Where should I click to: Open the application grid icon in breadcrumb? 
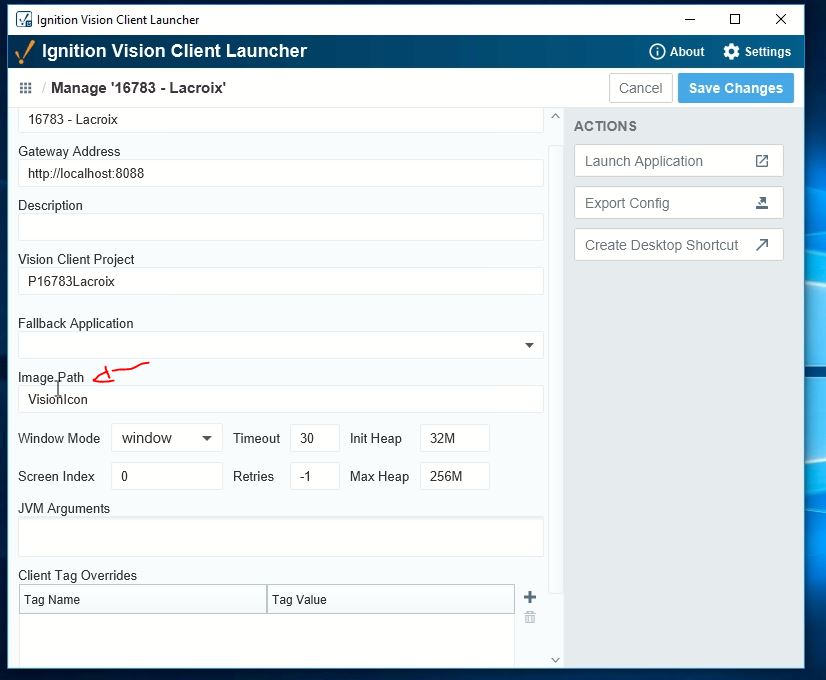25,88
